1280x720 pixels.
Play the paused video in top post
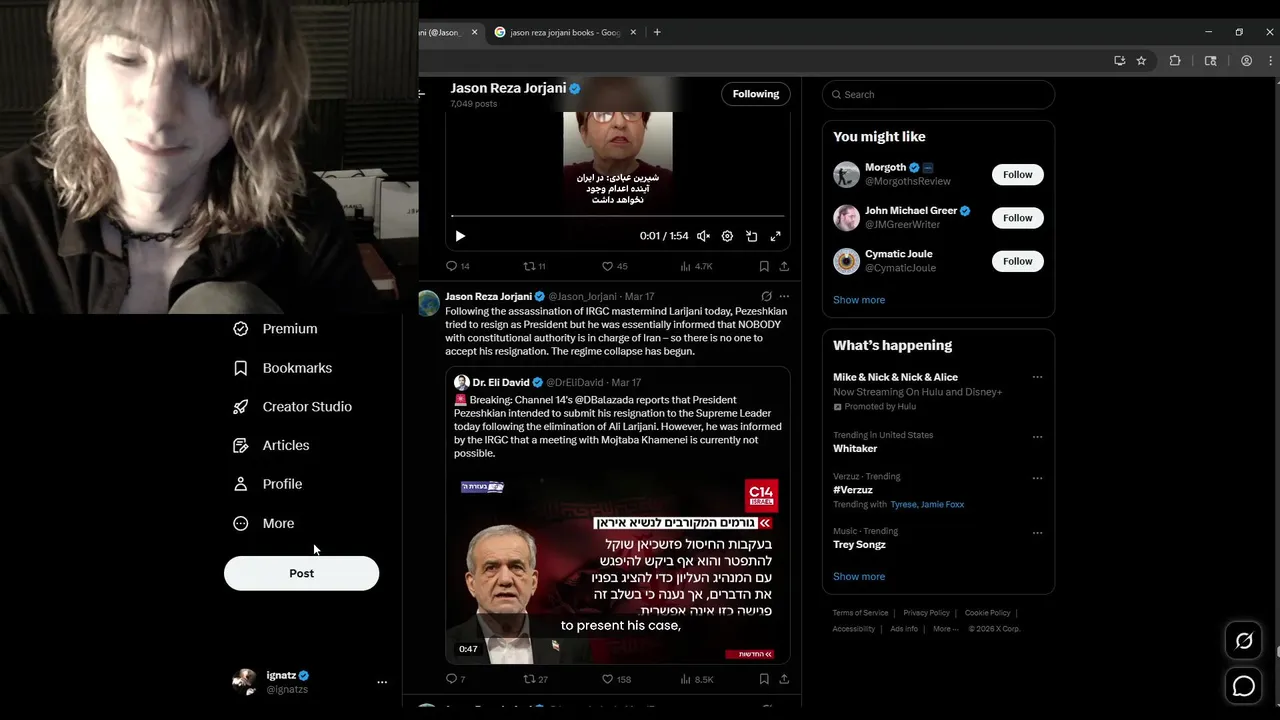460,236
